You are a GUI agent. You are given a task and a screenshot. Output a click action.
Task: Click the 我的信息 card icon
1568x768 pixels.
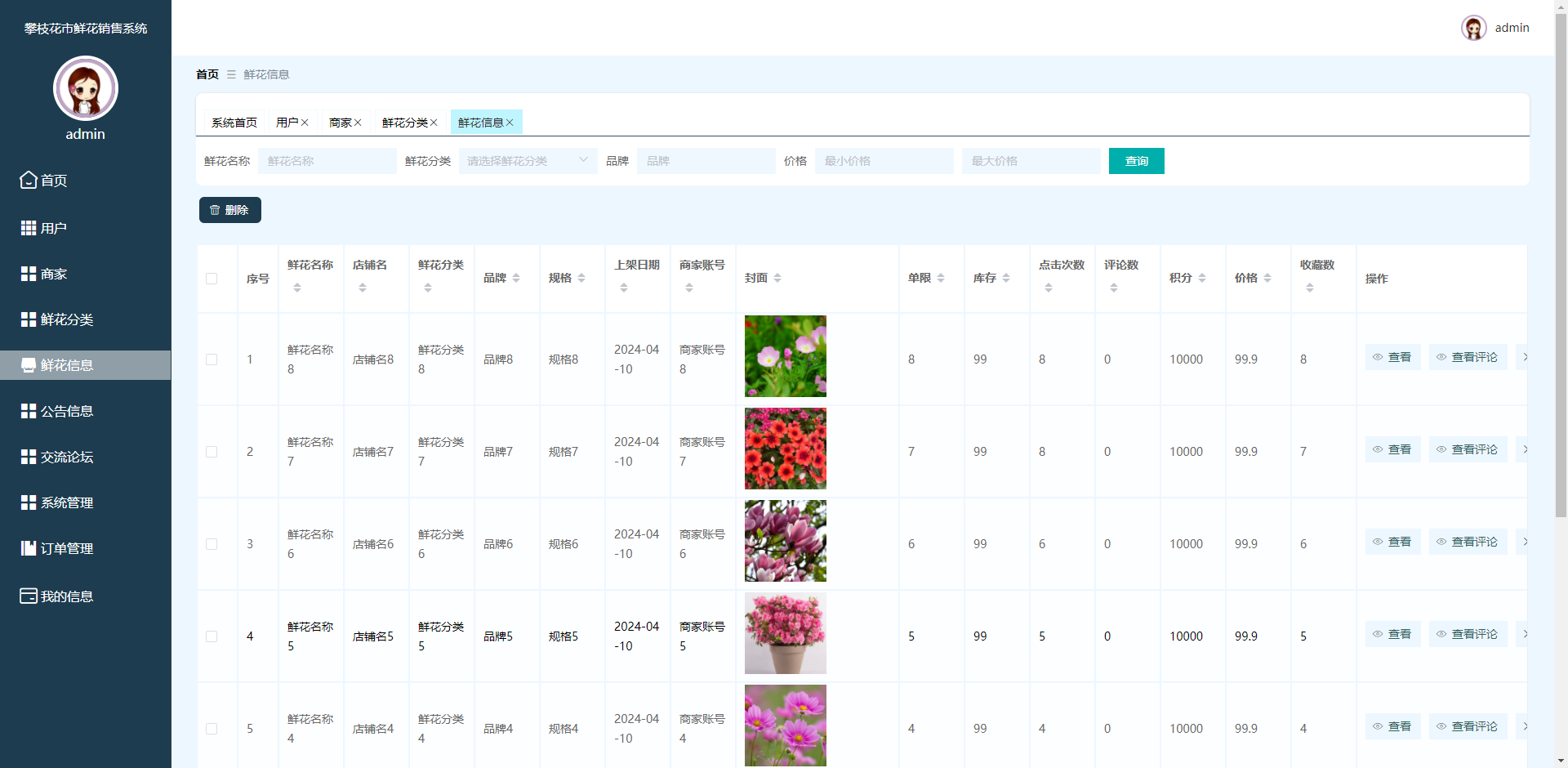coord(29,596)
